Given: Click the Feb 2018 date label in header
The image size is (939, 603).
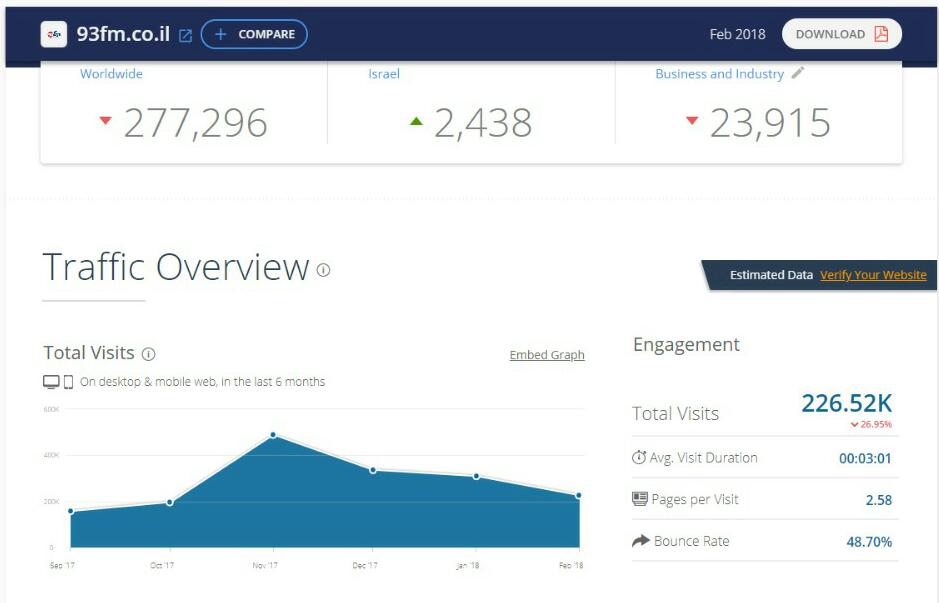Looking at the screenshot, I should click(737, 34).
